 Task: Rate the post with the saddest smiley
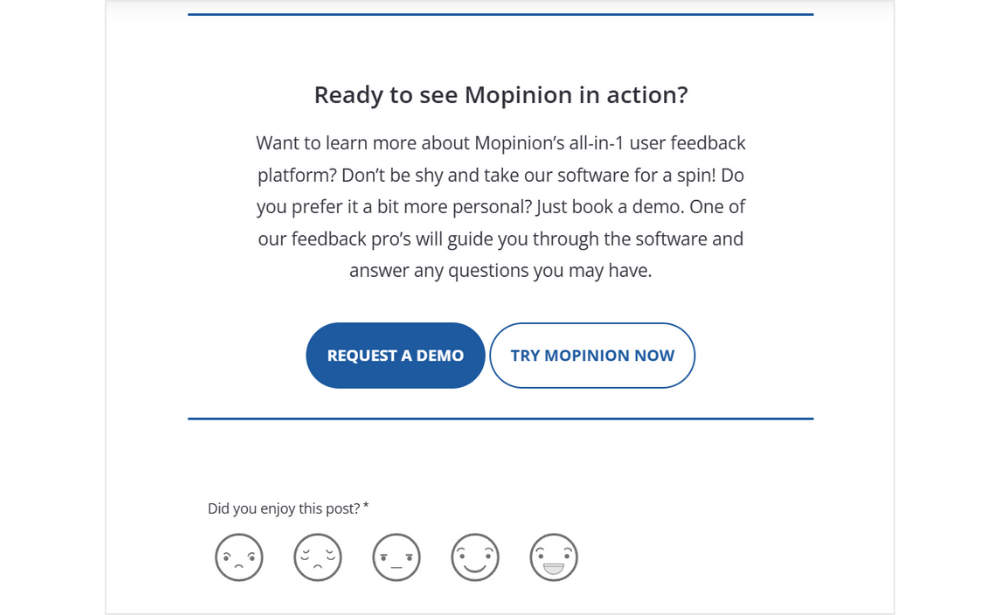click(238, 557)
